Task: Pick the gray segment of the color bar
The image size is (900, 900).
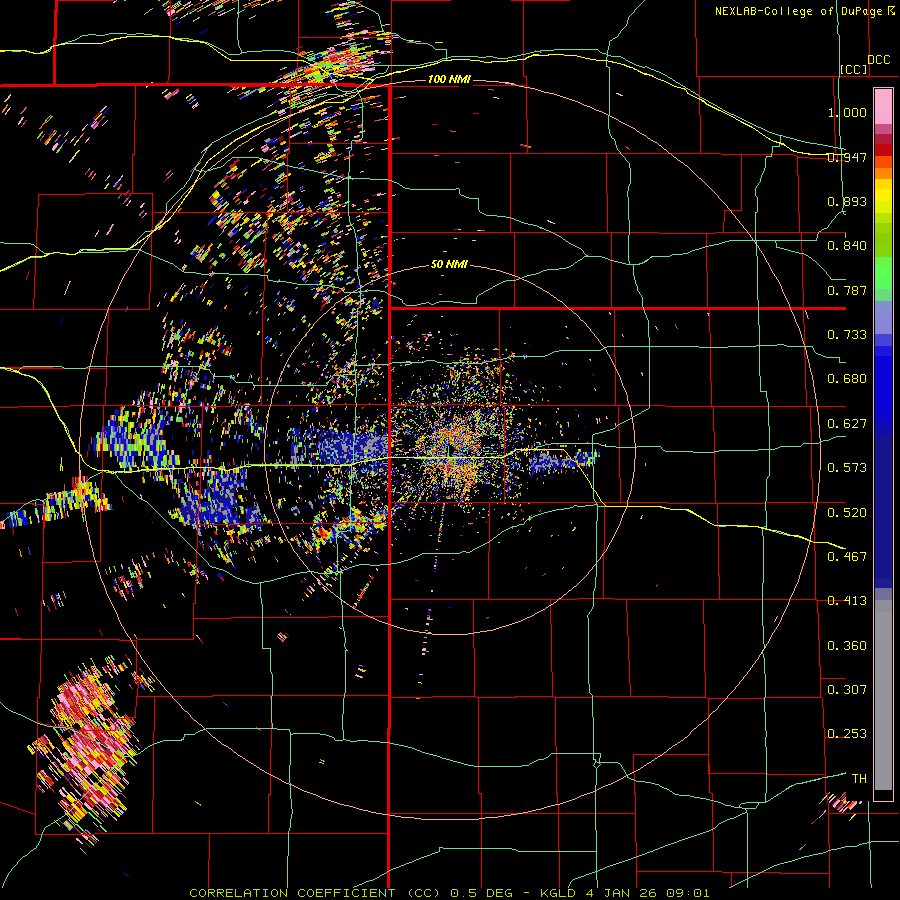Action: click(883, 695)
